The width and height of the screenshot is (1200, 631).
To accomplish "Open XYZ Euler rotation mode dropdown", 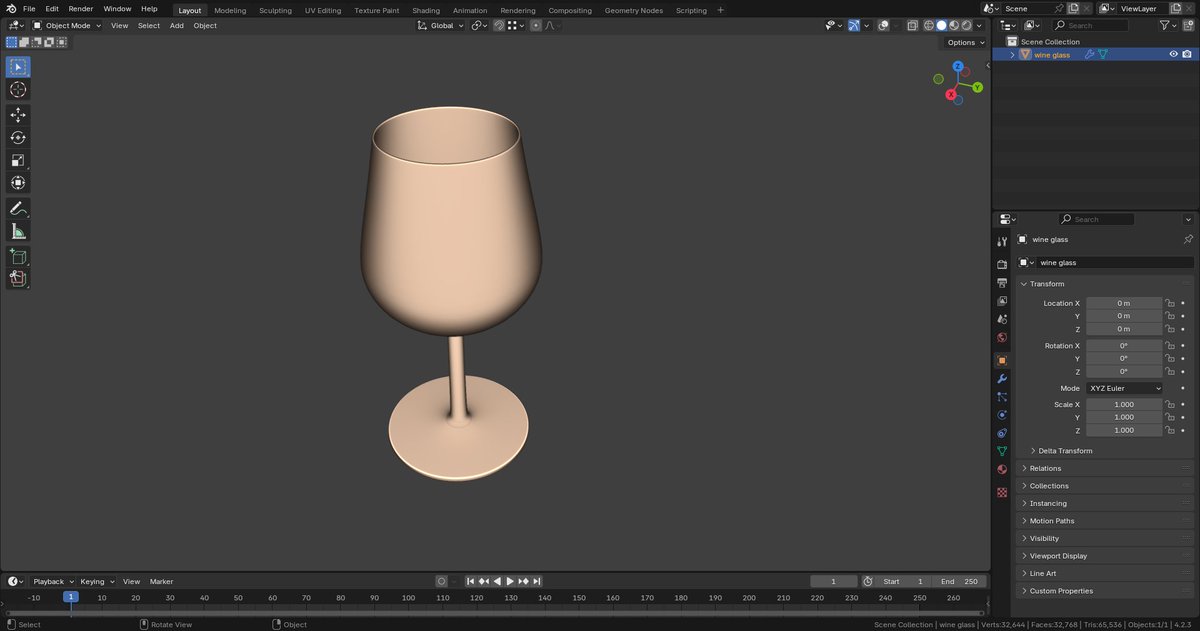I will pyautogui.click(x=1124, y=388).
